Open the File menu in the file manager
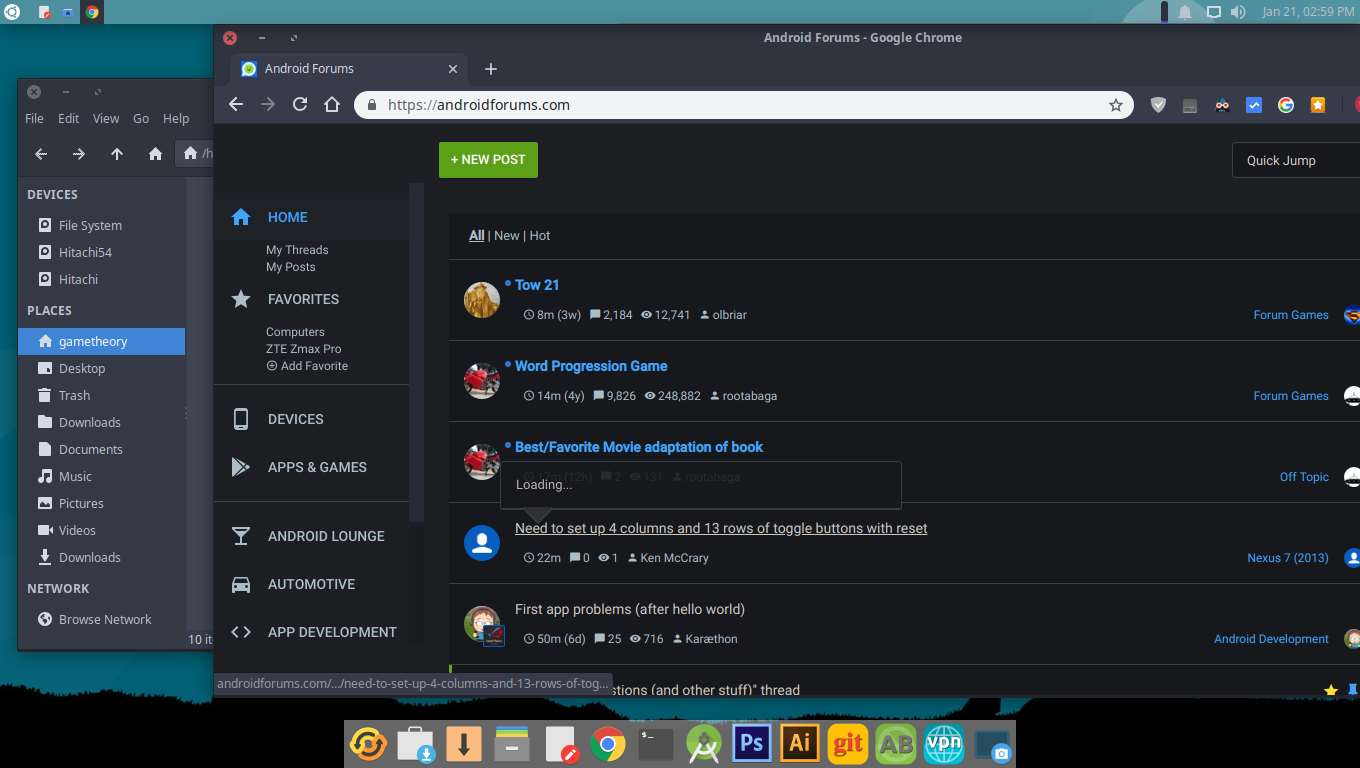Viewport: 1360px width, 768px height. point(34,118)
